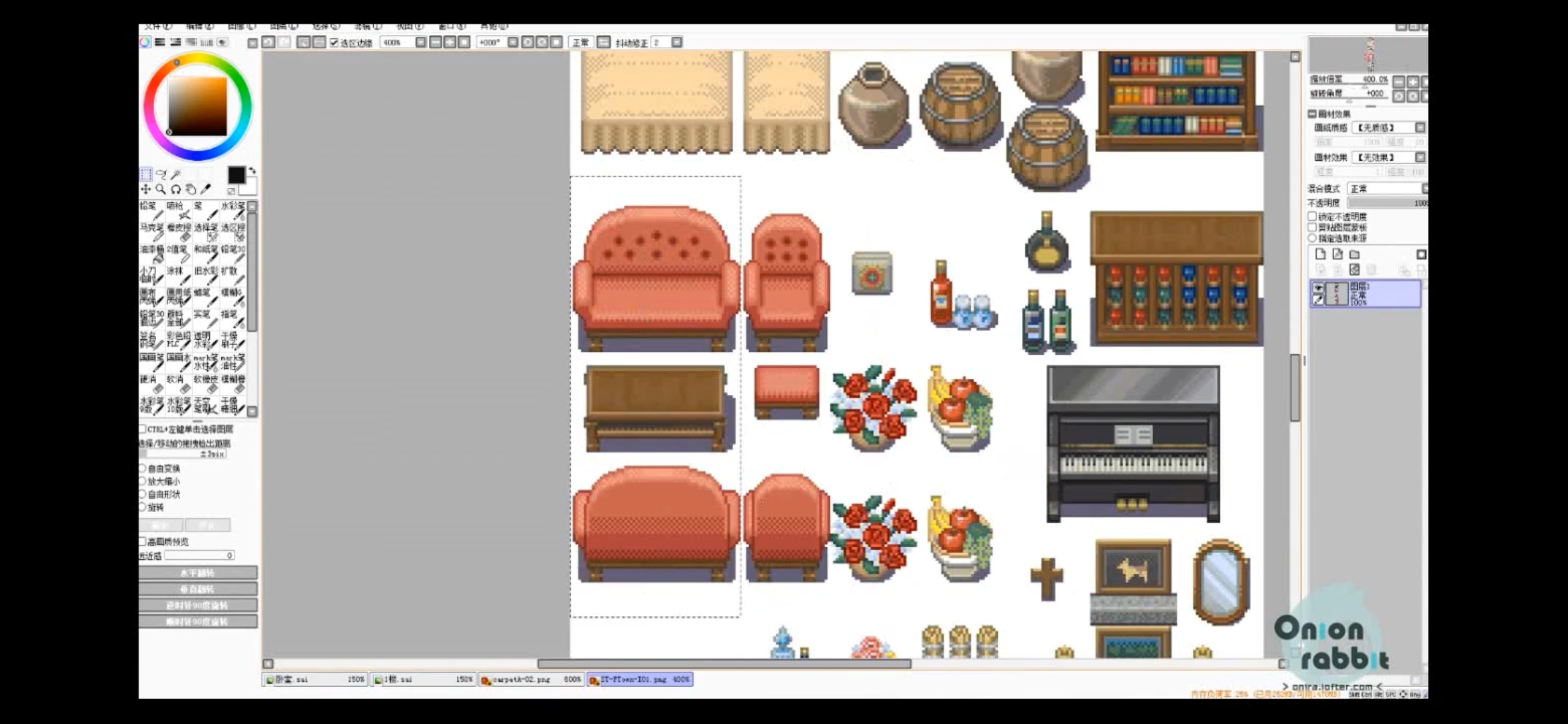Open the 文件 menu
Image resolution: width=1568 pixels, height=724 pixels.
click(x=157, y=26)
